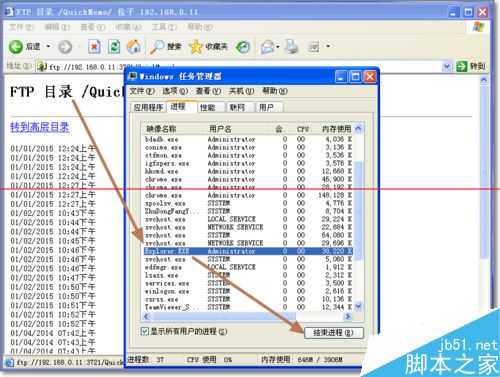Open 选项 menu in Task Manager
500x377 pixels.
click(x=175, y=91)
